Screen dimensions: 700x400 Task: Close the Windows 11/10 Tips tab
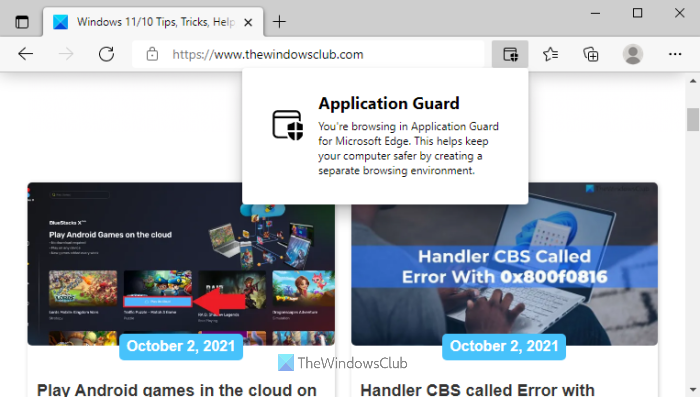248,22
